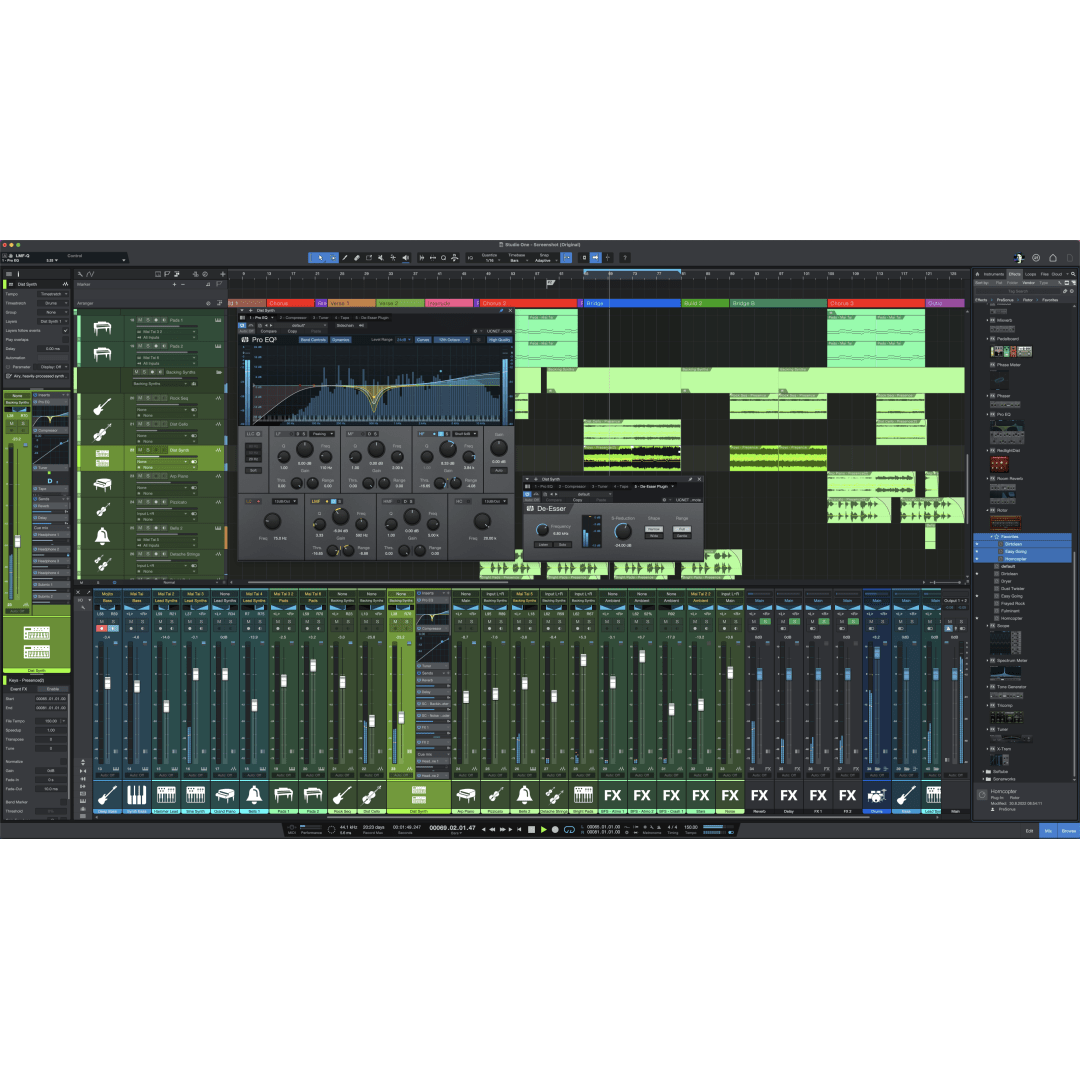1080x1080 pixels.
Task: Select the Eraser tool
Action: point(357,258)
